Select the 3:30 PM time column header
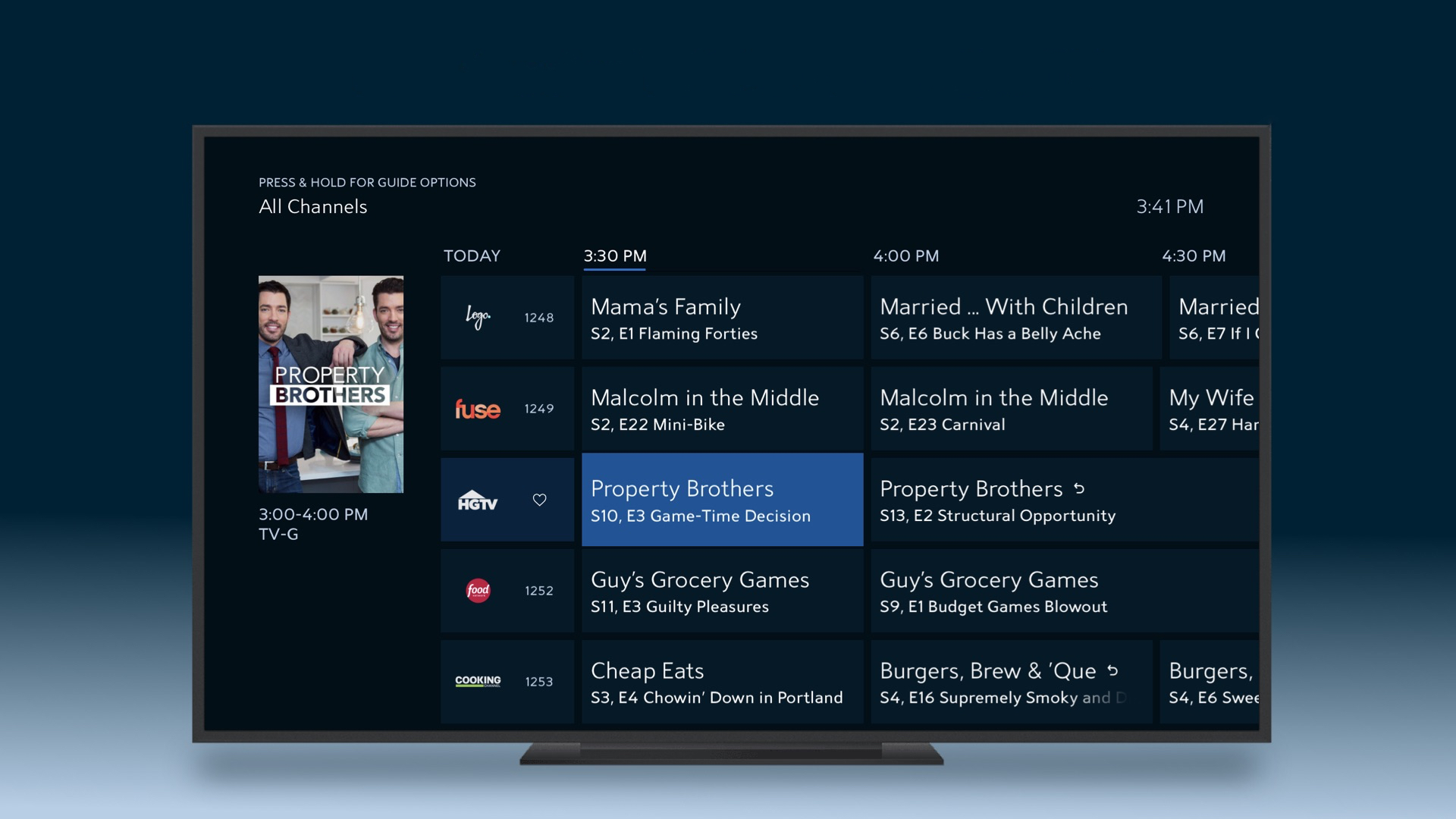This screenshot has height=819, width=1456. pyautogui.click(x=615, y=255)
